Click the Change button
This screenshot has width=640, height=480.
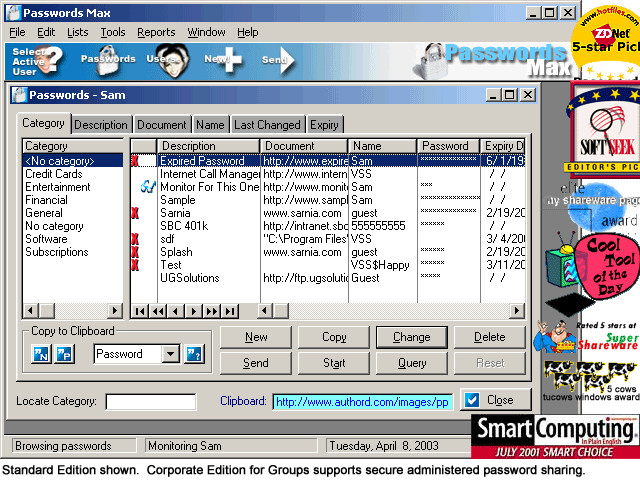(x=411, y=337)
